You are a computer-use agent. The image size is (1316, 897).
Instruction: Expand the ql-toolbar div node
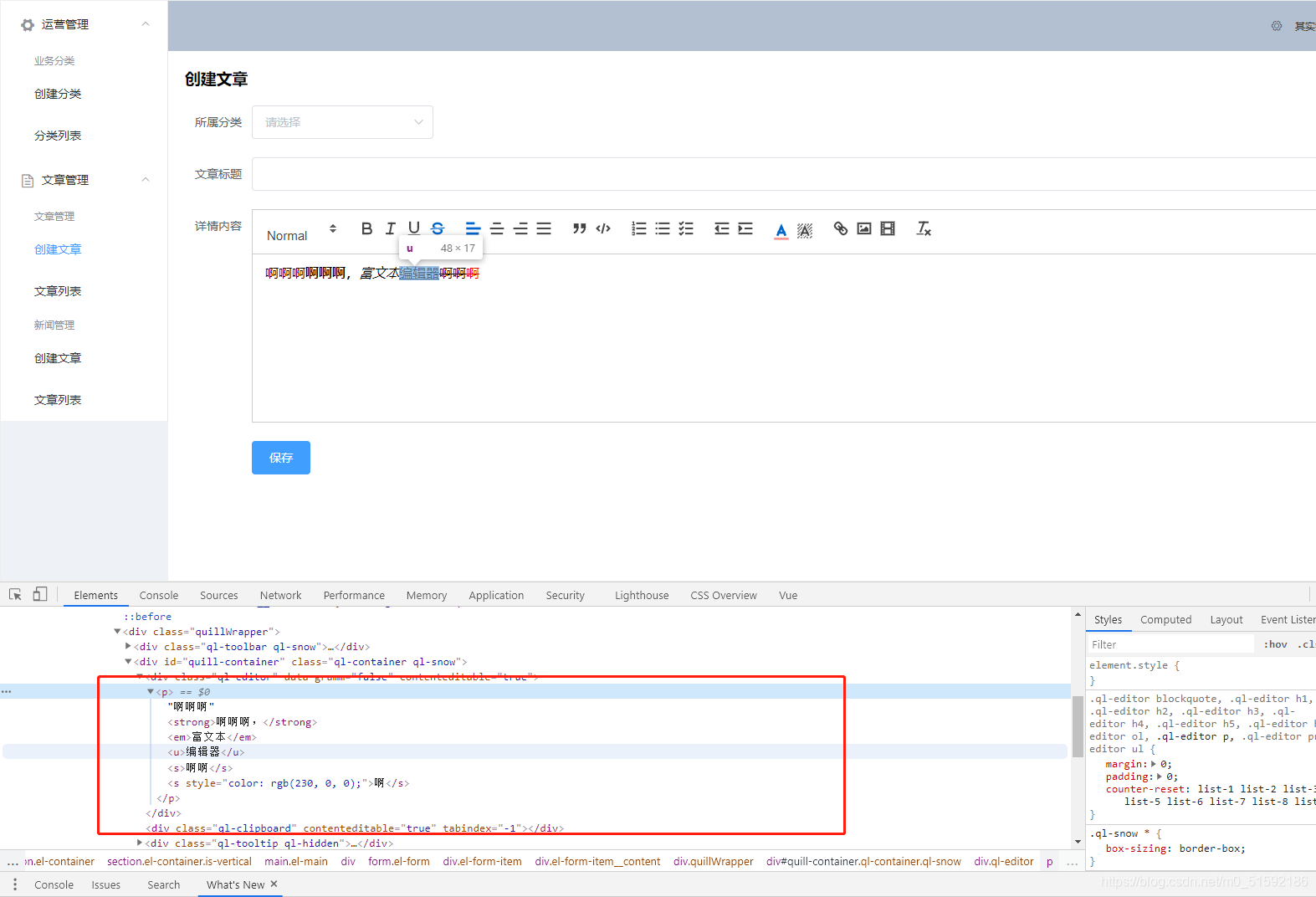(x=128, y=647)
